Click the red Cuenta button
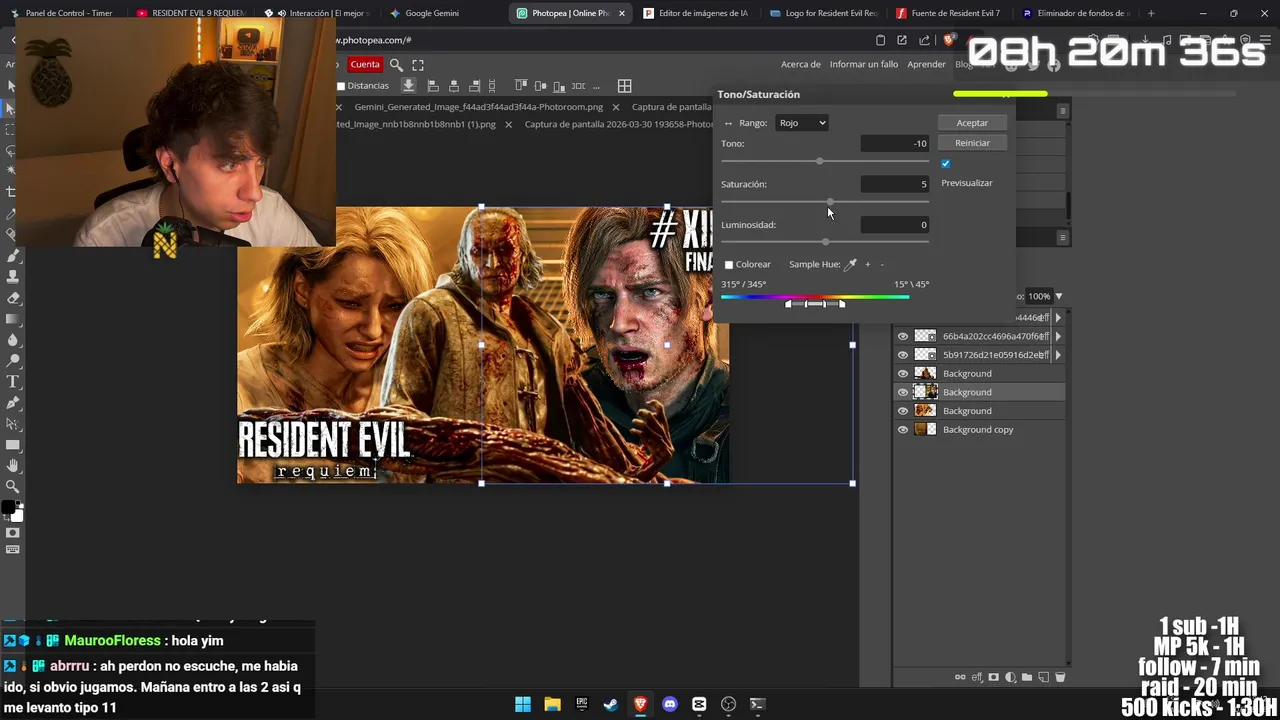Viewport: 1280px width, 720px height. pos(365,64)
